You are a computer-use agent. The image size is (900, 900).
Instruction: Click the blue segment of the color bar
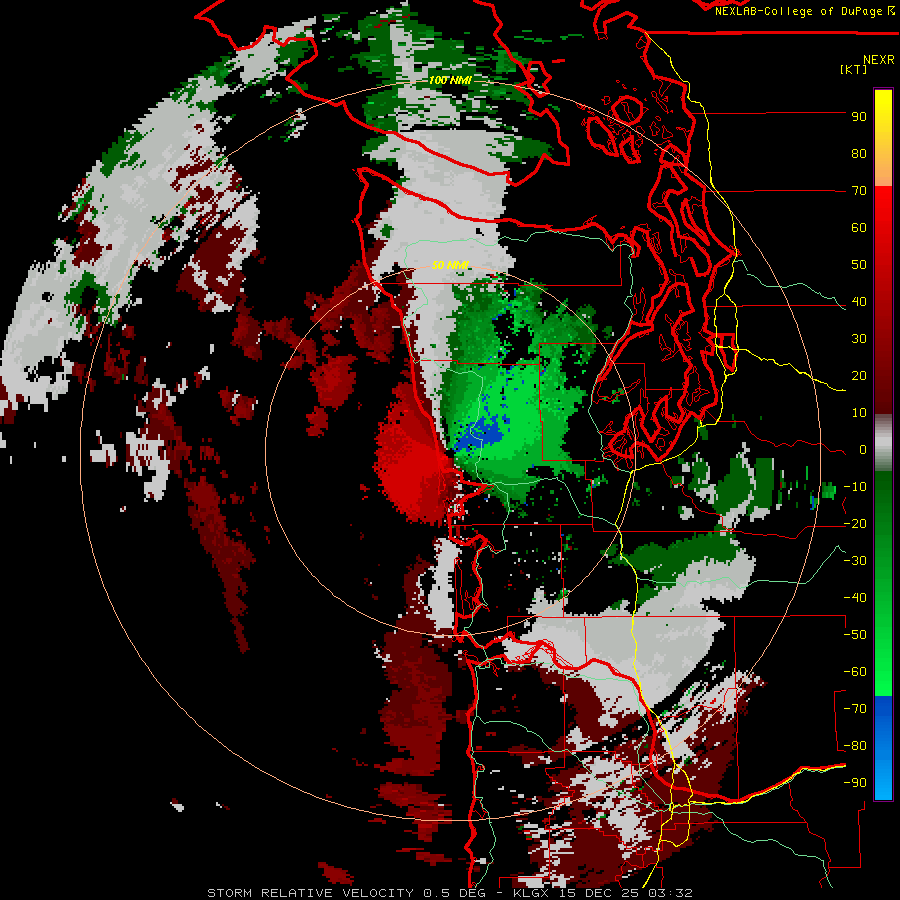click(x=883, y=748)
